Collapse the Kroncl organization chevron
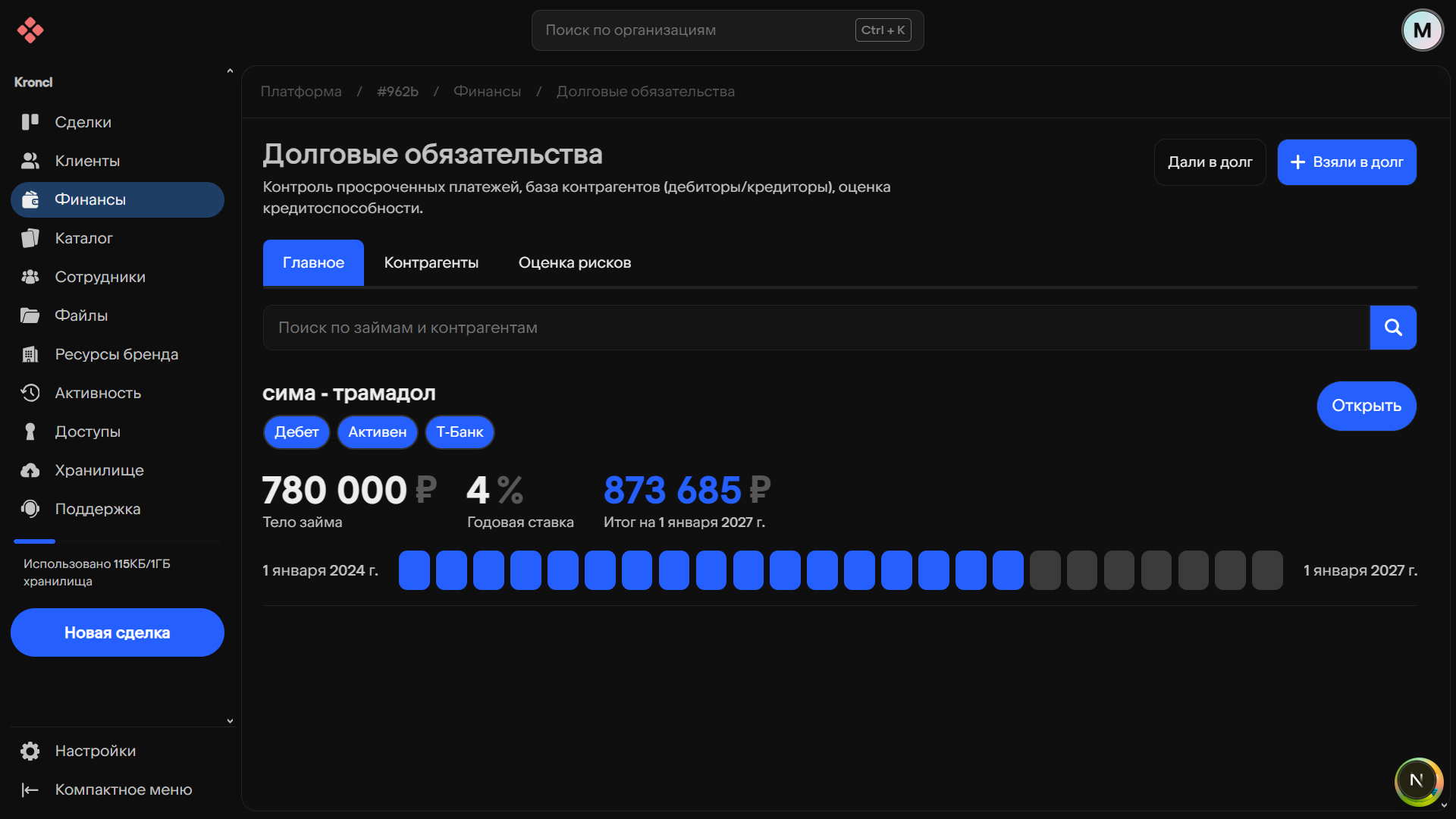The width and height of the screenshot is (1456, 819). (x=230, y=72)
